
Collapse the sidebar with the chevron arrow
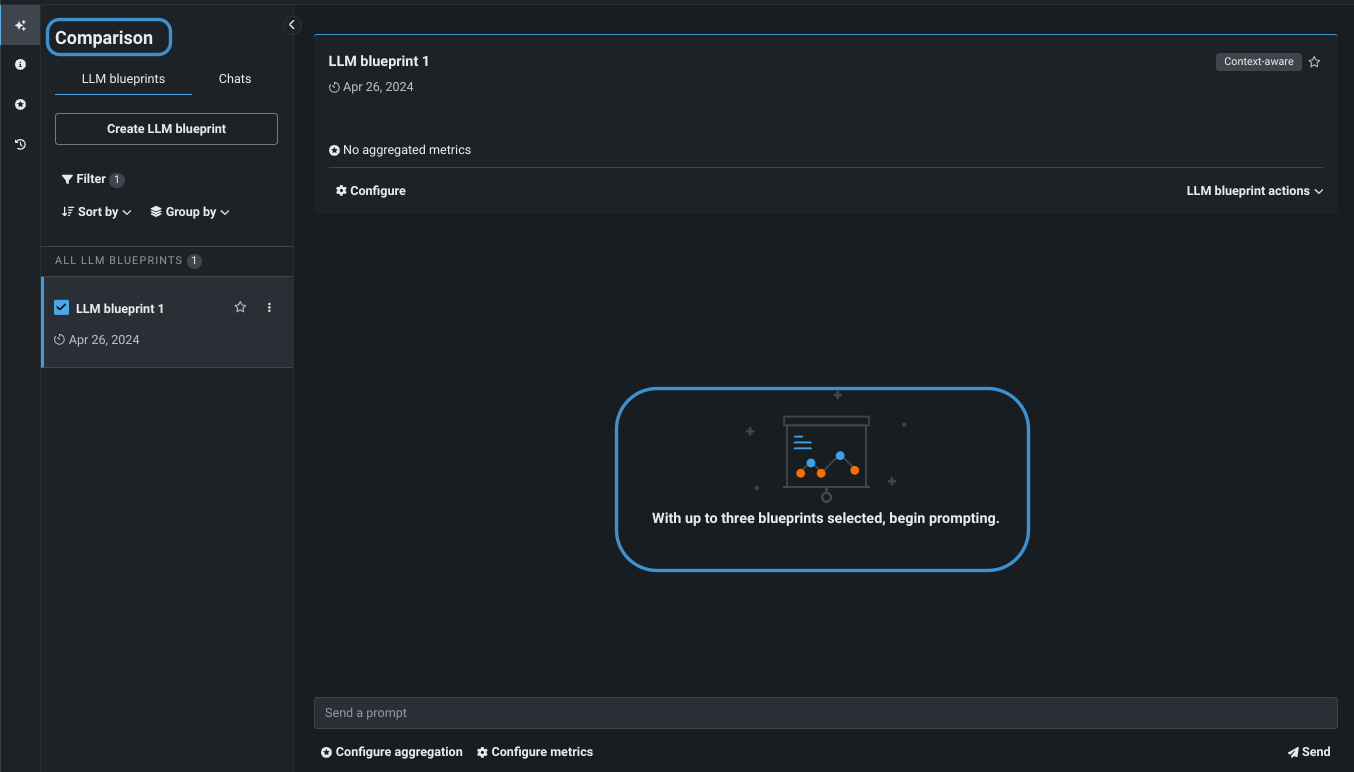(292, 25)
